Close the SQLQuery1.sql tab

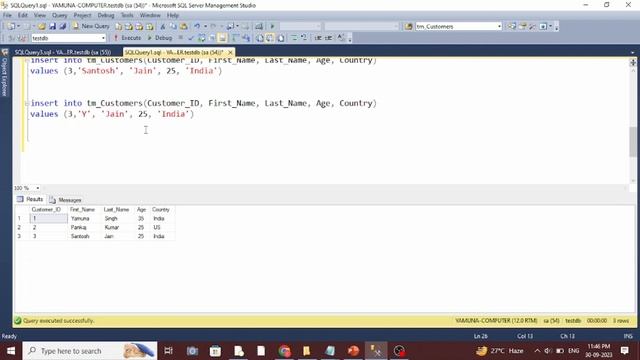(x=230, y=52)
